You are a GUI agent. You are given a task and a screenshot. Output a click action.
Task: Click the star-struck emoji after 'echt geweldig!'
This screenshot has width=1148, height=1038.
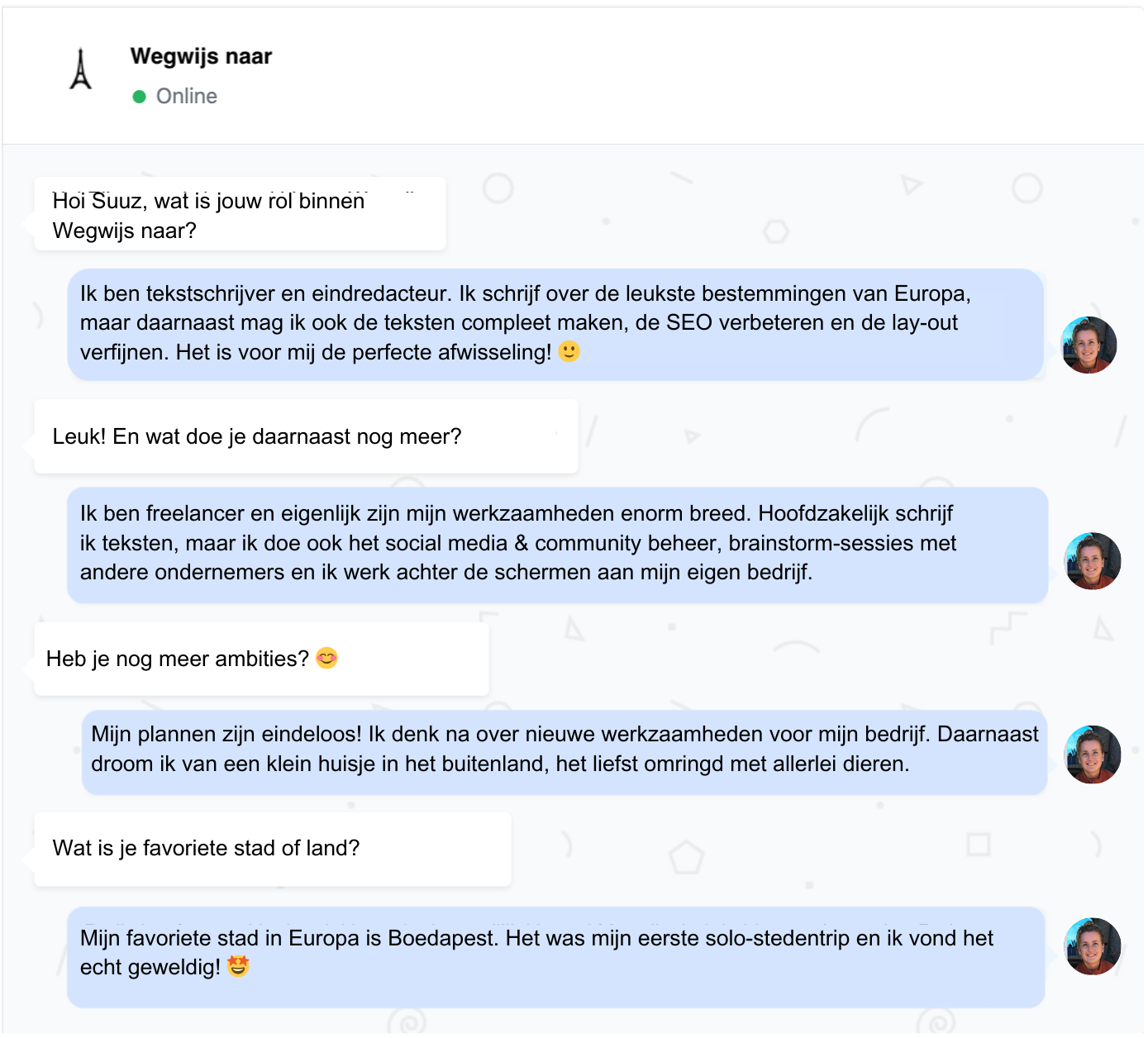[x=238, y=965]
